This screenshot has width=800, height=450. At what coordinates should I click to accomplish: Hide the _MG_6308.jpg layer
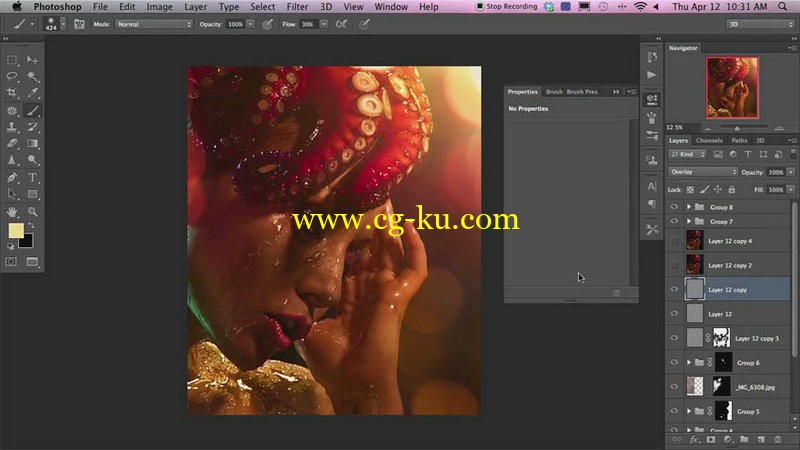click(674, 387)
